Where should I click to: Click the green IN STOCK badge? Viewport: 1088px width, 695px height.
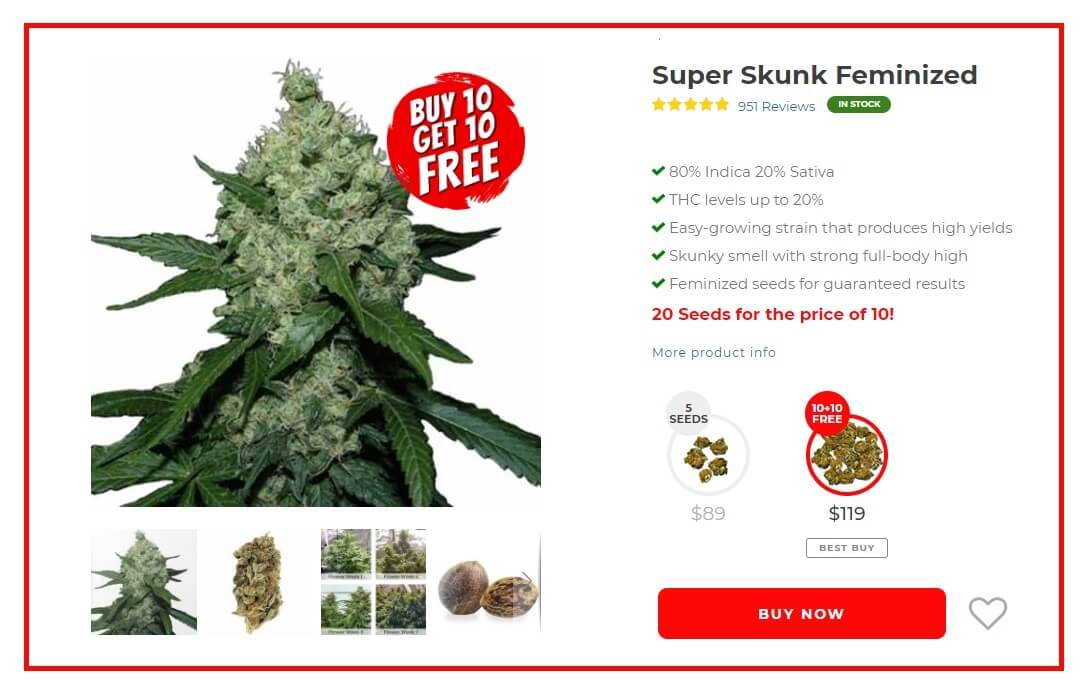pyautogui.click(x=858, y=104)
